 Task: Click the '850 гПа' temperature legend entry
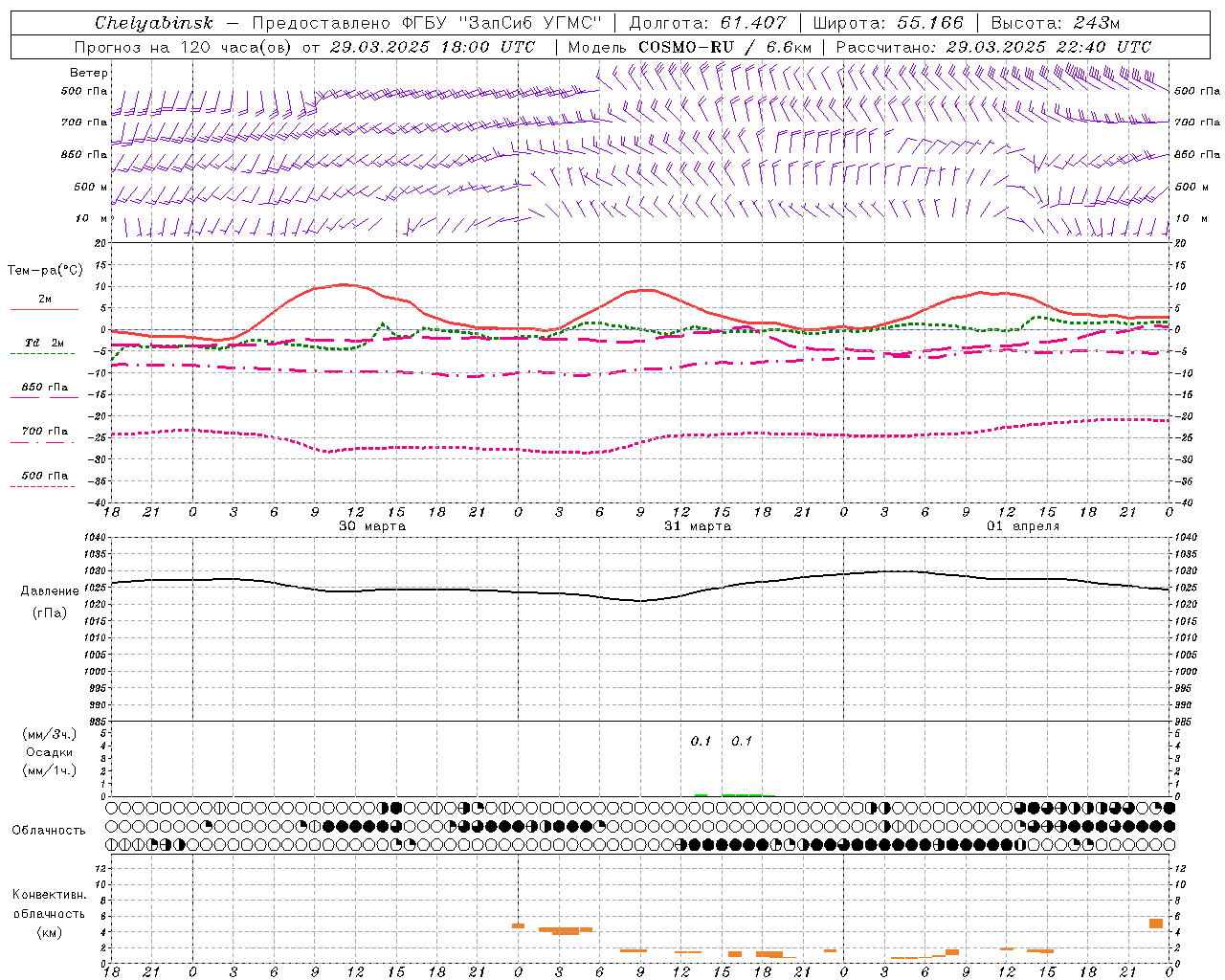coord(44,387)
